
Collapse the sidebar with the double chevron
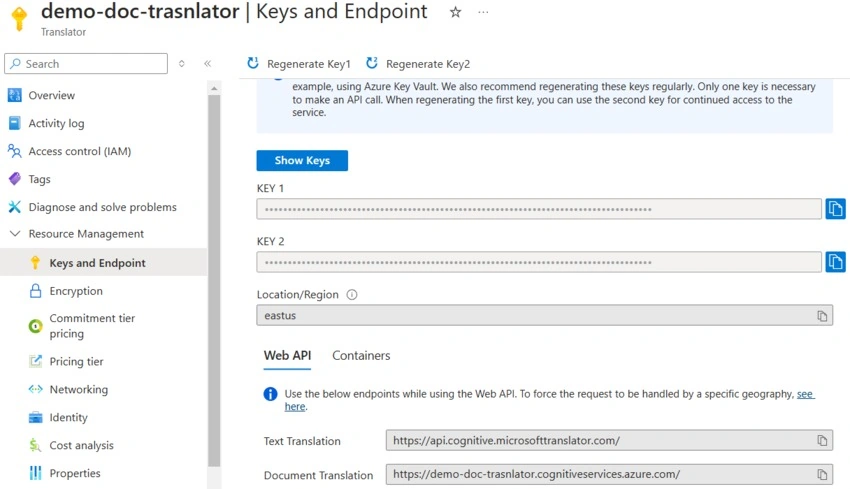(208, 63)
